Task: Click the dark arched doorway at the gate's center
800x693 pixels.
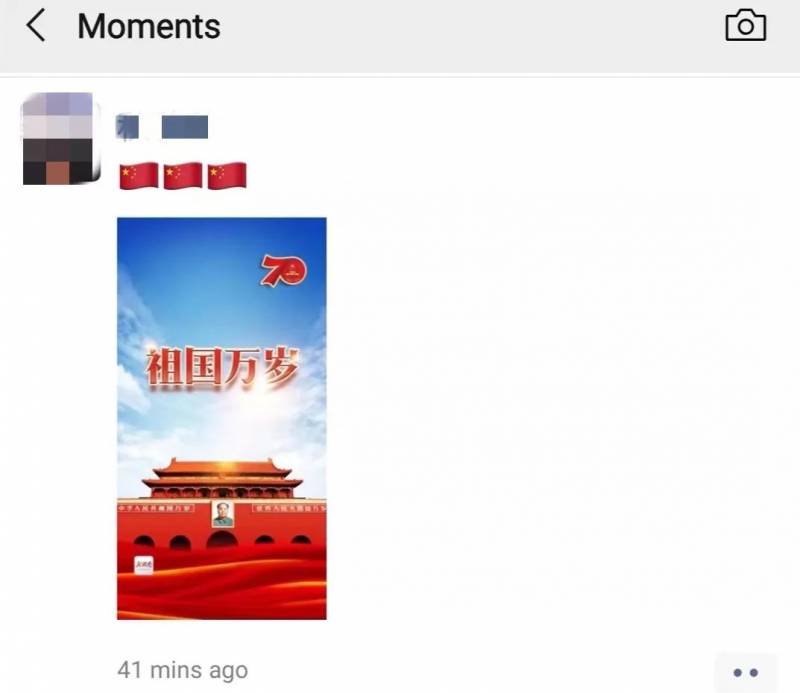Action: (x=221, y=539)
